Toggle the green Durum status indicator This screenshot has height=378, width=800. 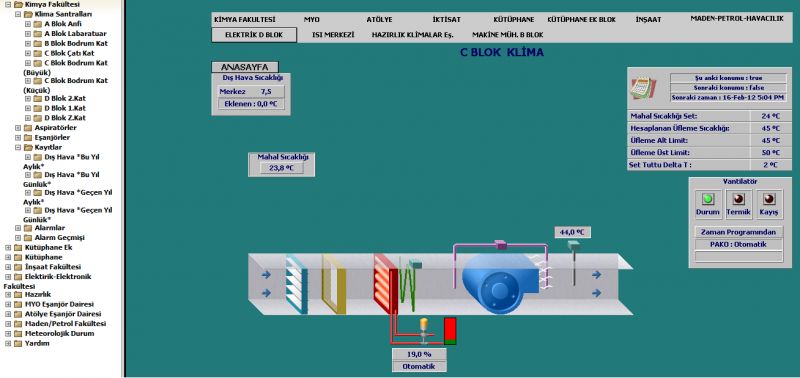point(708,199)
